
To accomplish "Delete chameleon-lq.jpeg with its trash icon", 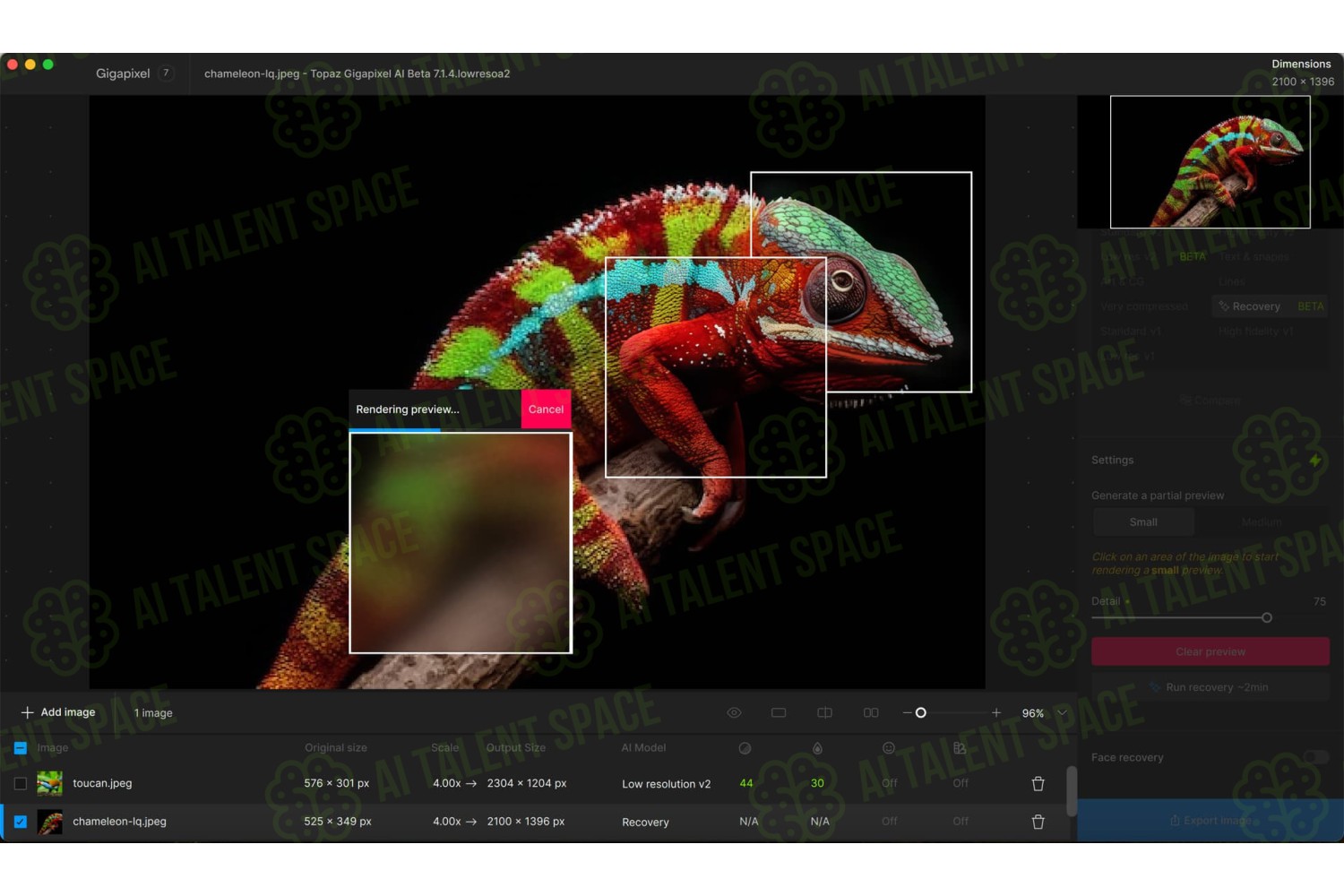I will (x=1038, y=822).
